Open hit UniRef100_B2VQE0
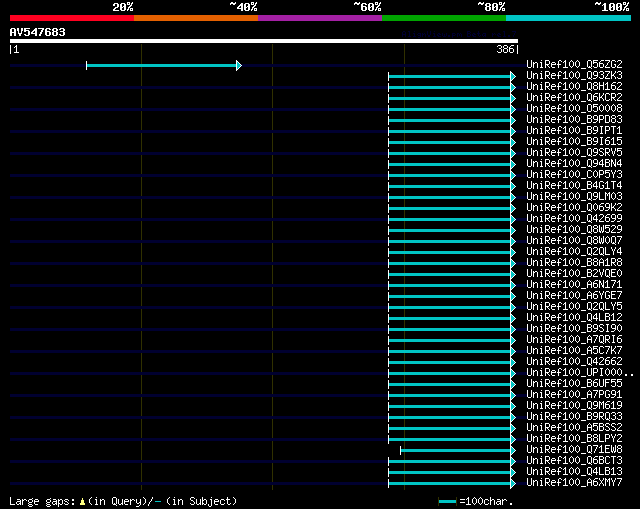Viewport: 640px width, 509px height. click(574, 274)
